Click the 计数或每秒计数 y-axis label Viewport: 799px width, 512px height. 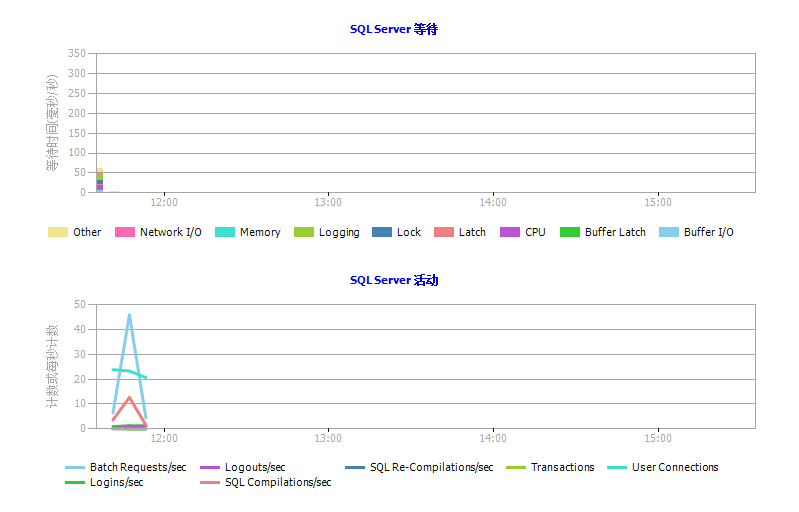coord(52,366)
